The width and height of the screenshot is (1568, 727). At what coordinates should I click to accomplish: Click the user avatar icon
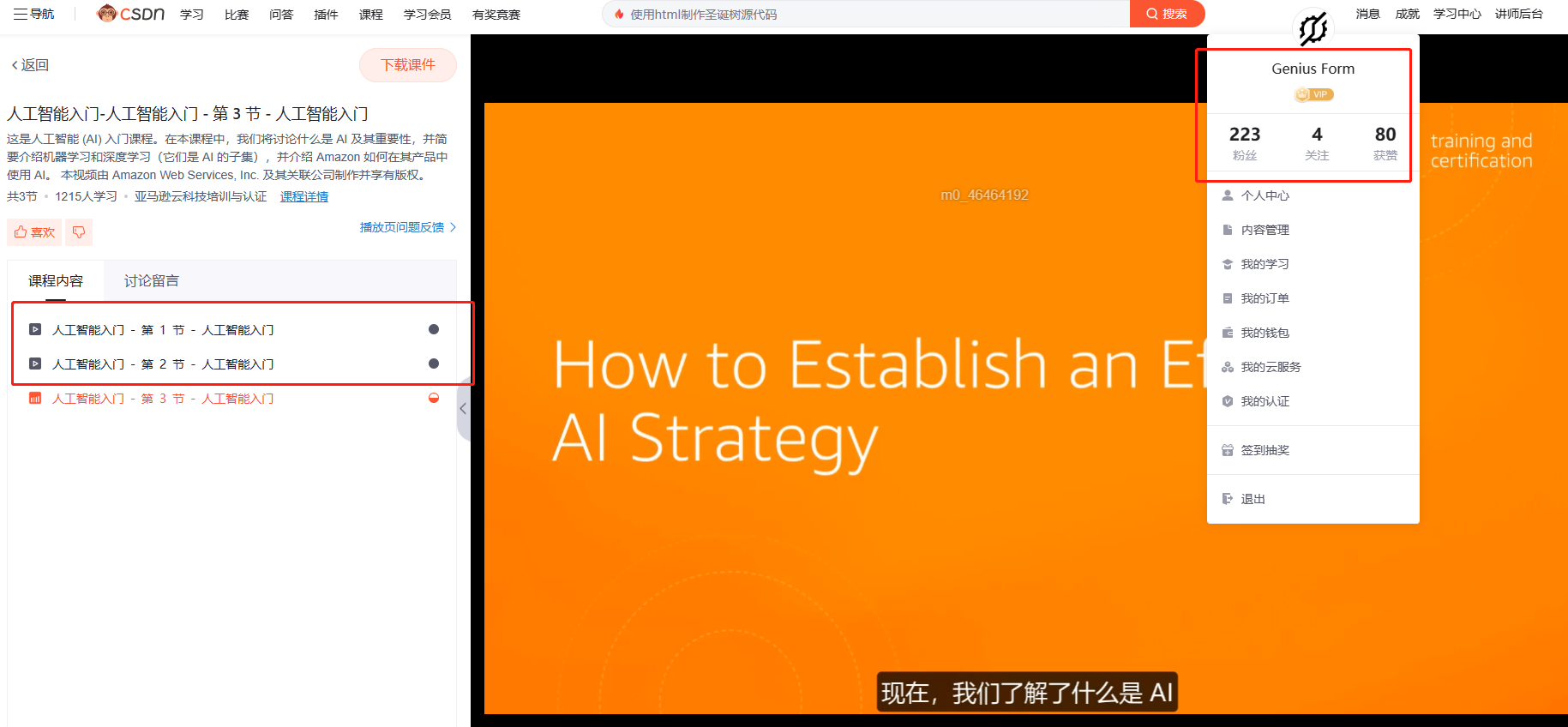[1313, 28]
